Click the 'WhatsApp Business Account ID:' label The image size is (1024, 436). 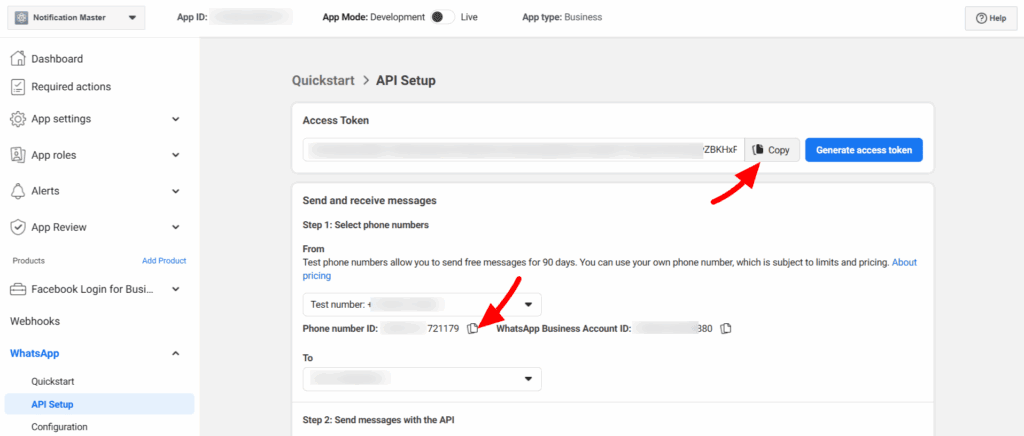tap(564, 328)
